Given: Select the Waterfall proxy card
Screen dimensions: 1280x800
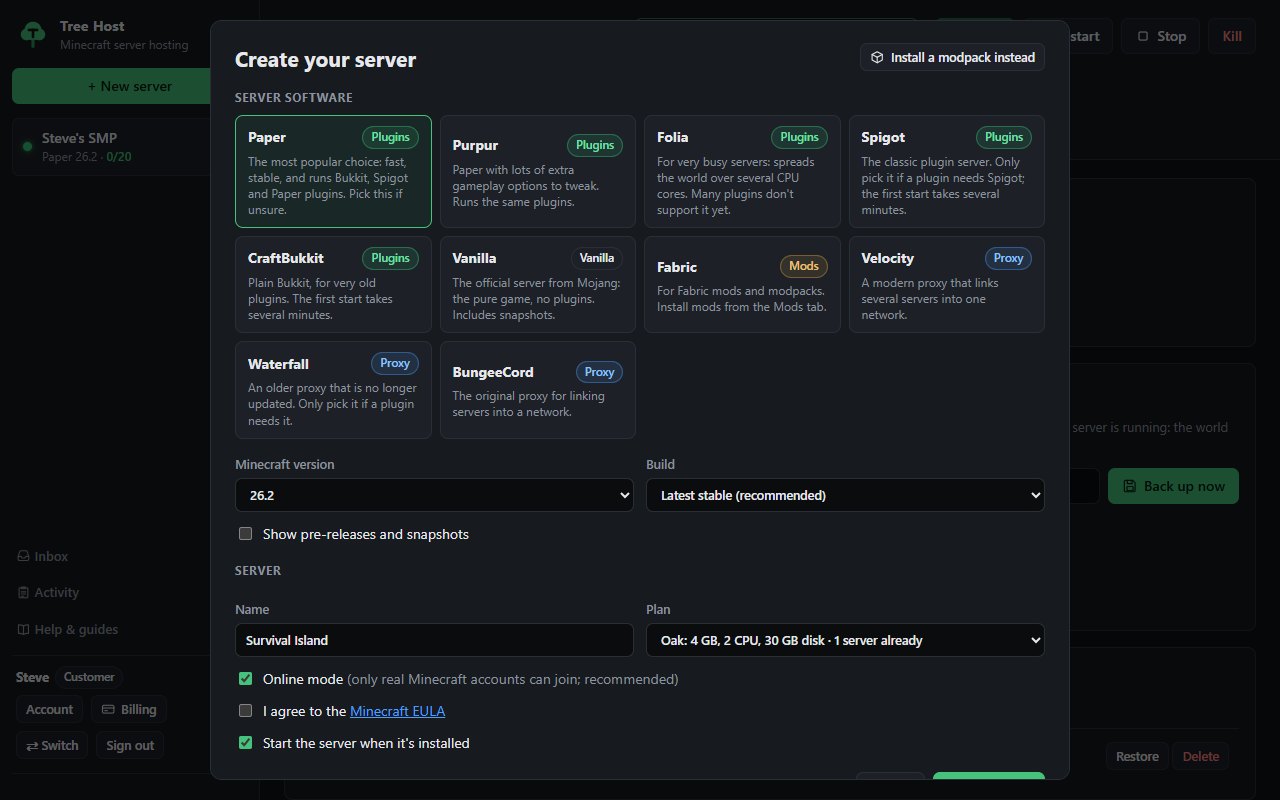Looking at the screenshot, I should [333, 390].
